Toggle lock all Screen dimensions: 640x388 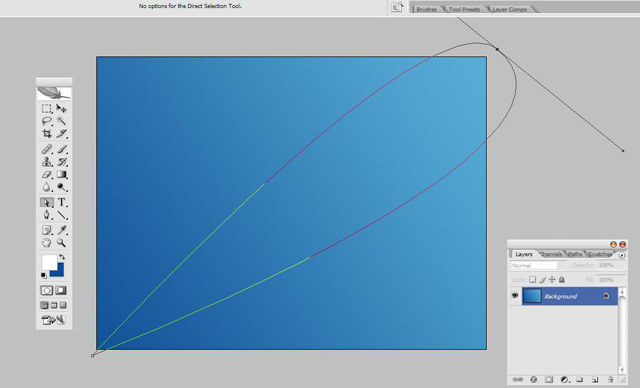[x=562, y=279]
